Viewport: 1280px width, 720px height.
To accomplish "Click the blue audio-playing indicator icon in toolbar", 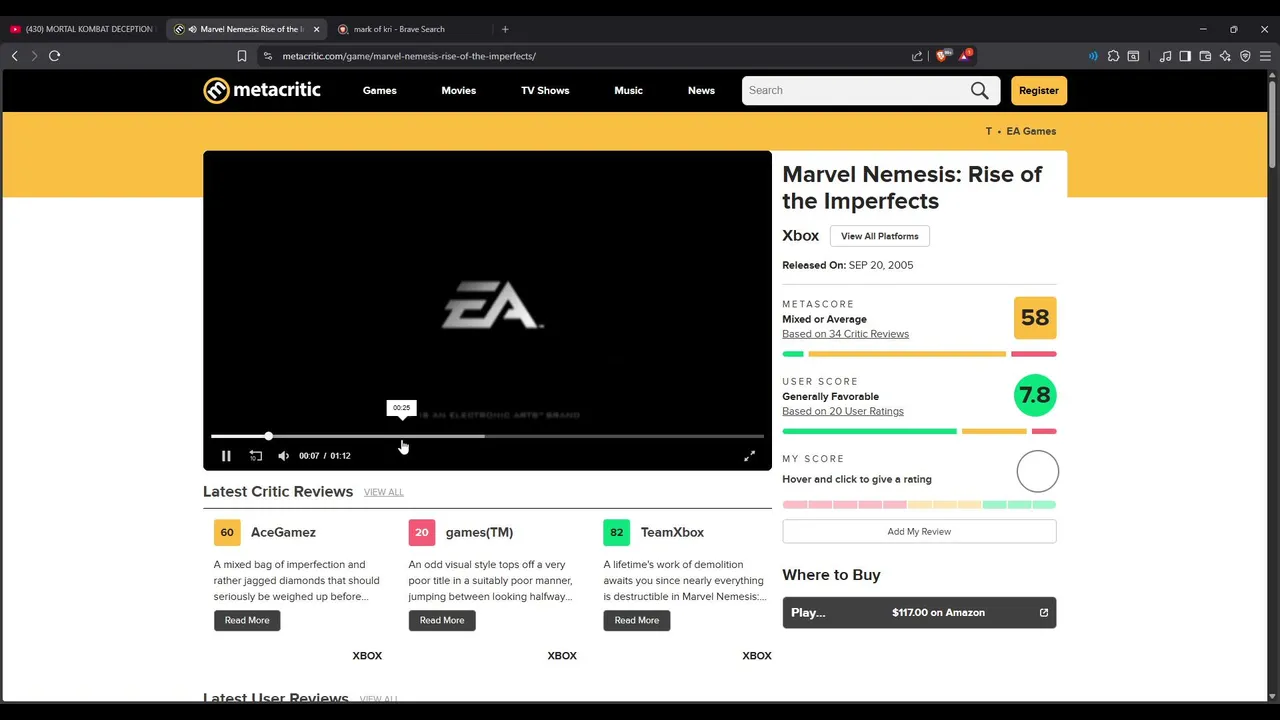I will pyautogui.click(x=1093, y=56).
